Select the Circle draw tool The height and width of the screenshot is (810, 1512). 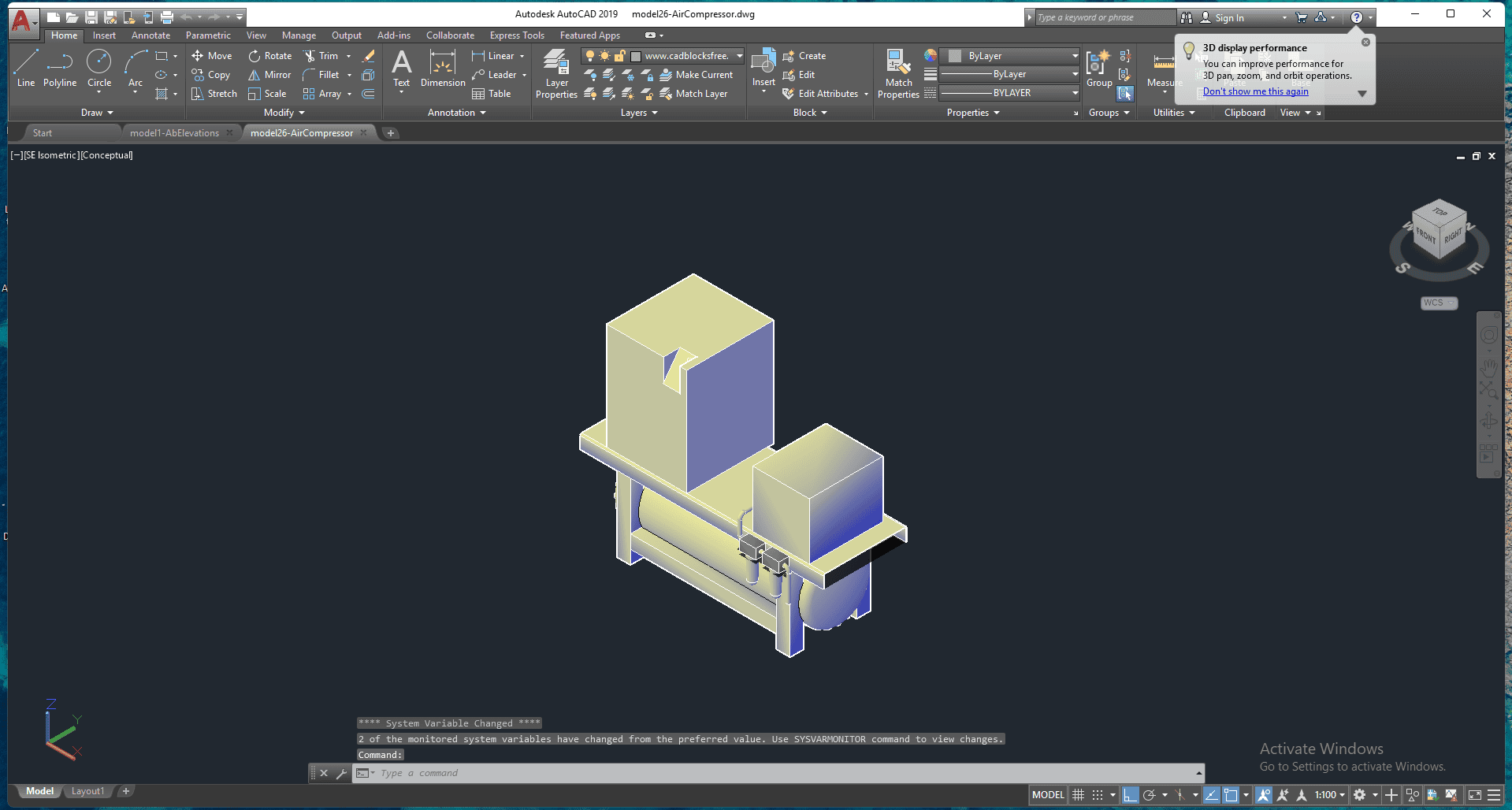99,68
